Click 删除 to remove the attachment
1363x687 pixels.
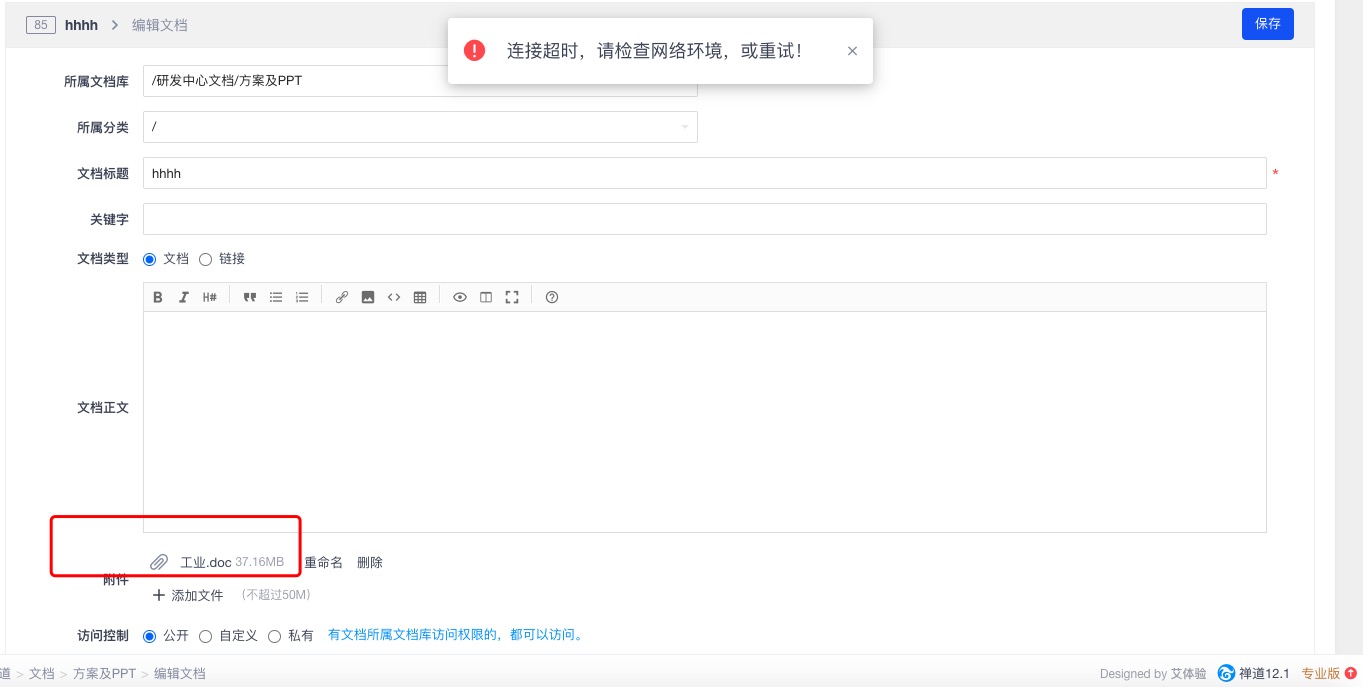coord(370,563)
